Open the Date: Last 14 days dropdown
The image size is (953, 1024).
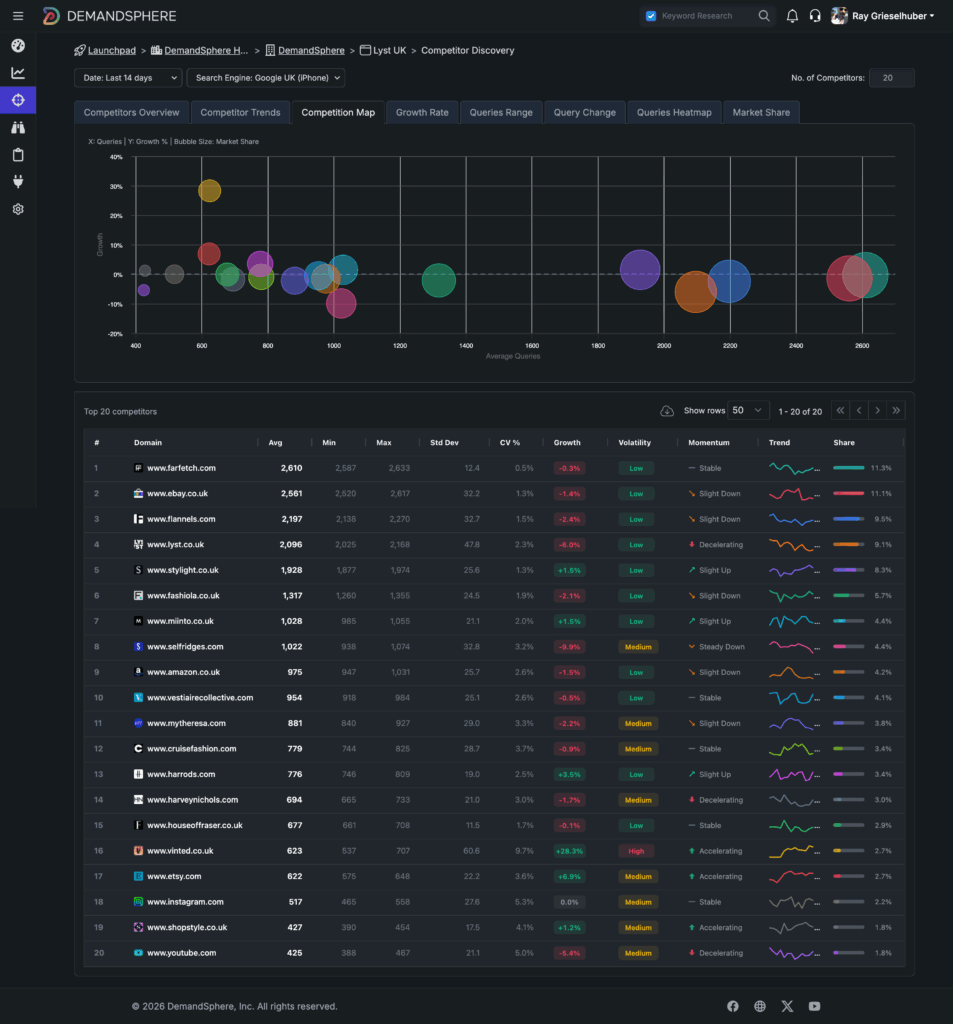128,78
